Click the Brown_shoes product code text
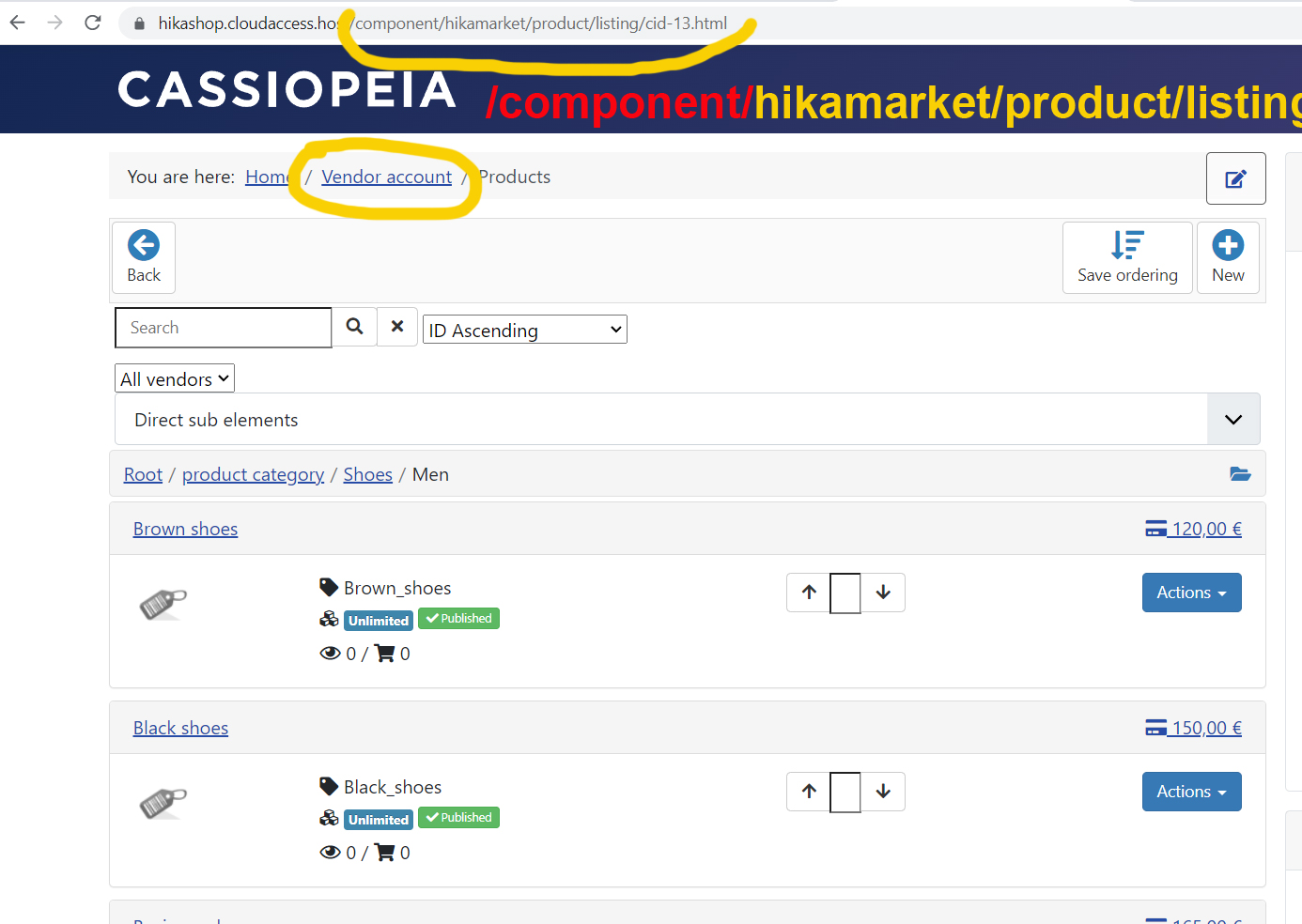This screenshot has width=1302, height=924. [x=397, y=589]
